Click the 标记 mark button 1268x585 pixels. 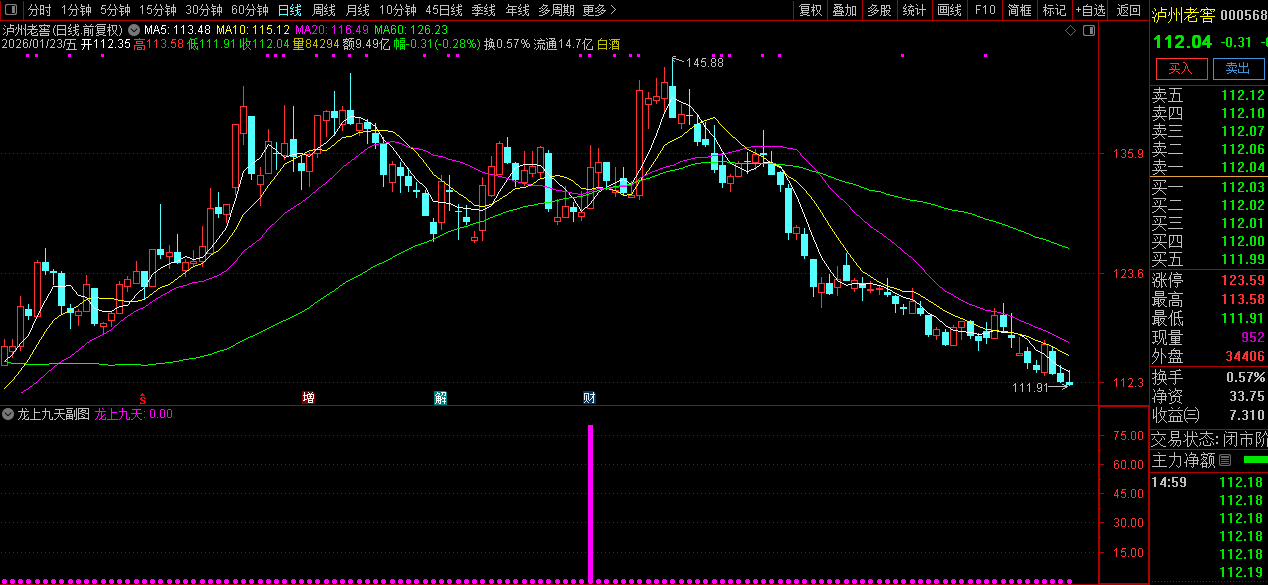1054,10
